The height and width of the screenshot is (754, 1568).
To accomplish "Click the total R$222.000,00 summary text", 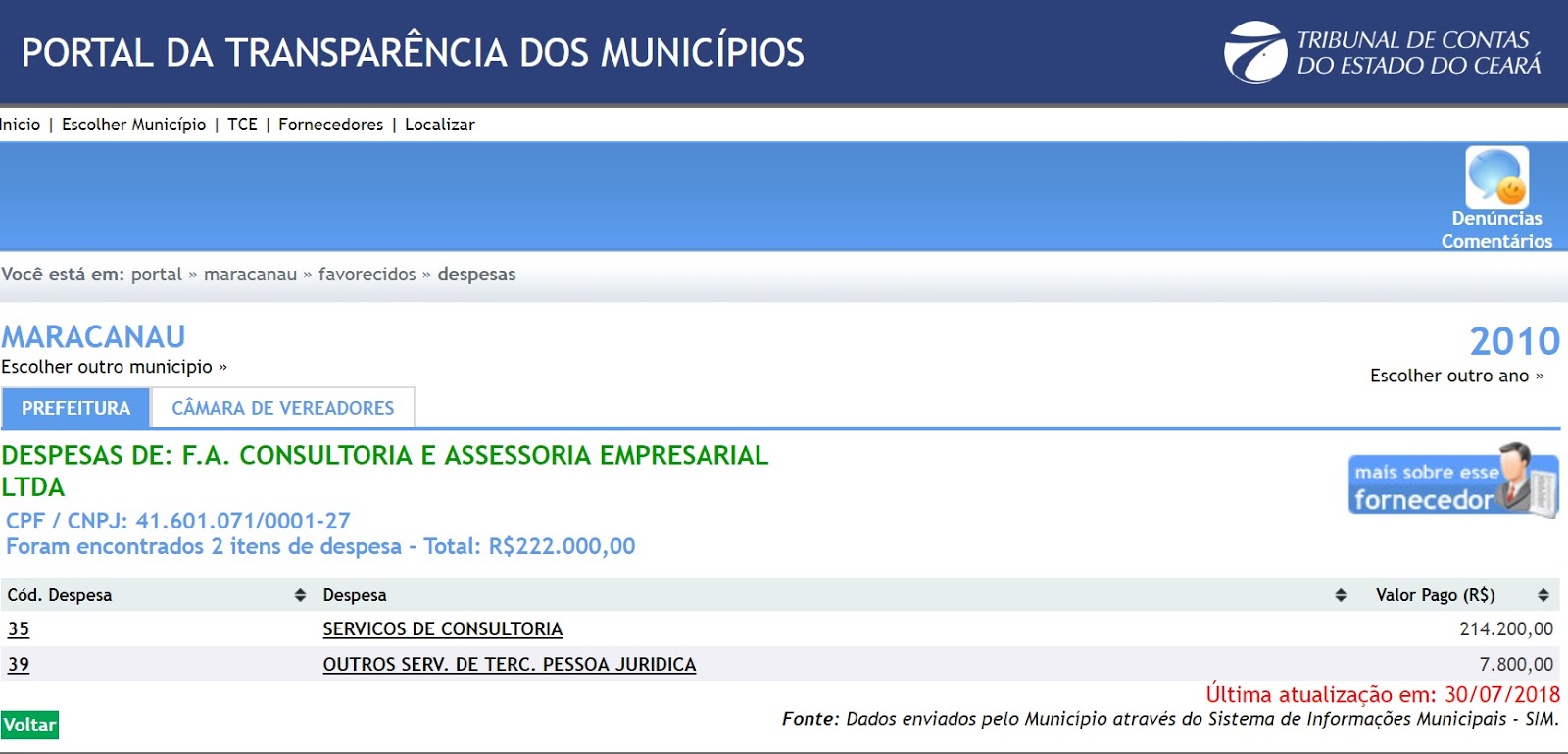I will [320, 546].
